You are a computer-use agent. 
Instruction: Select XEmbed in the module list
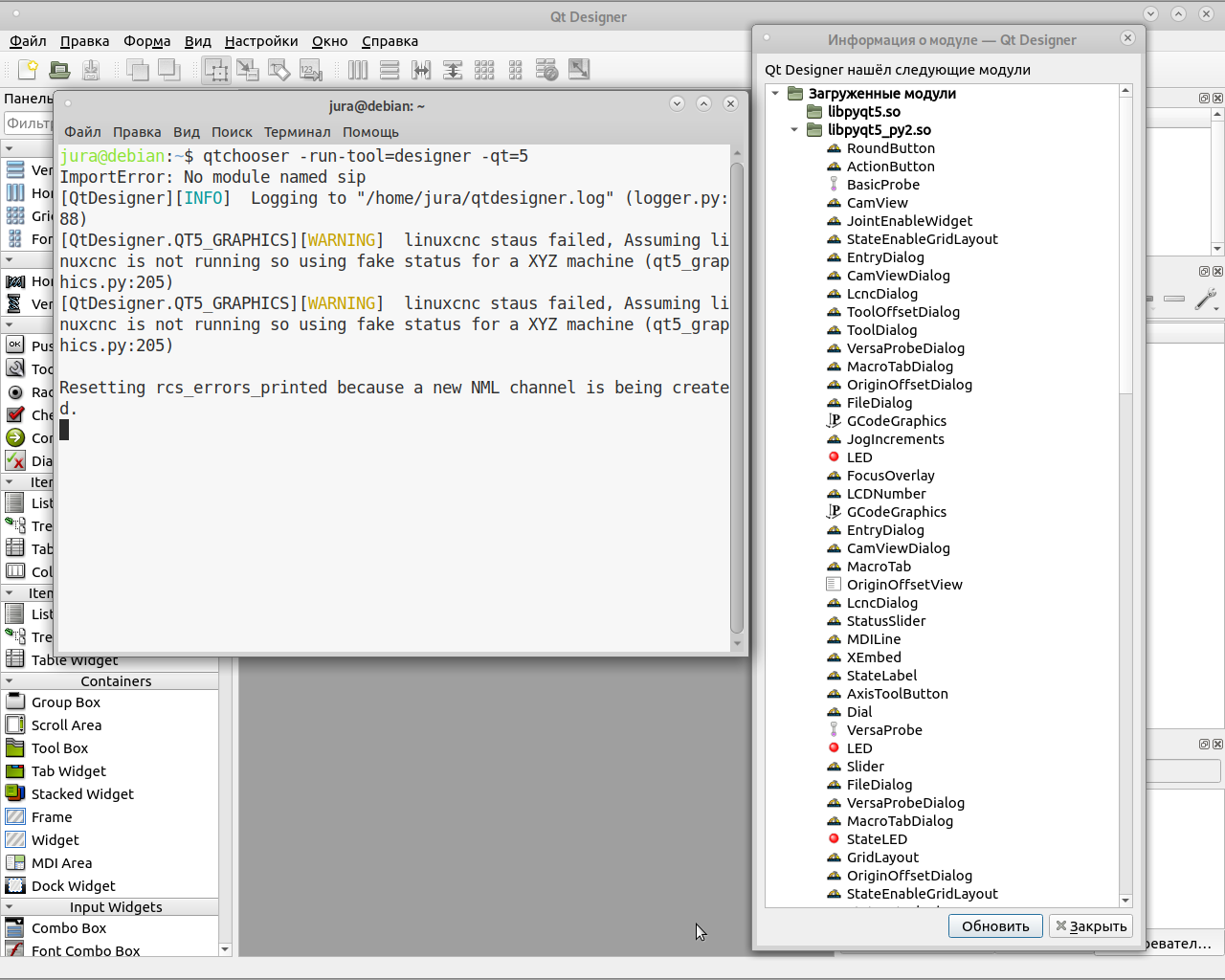point(874,657)
